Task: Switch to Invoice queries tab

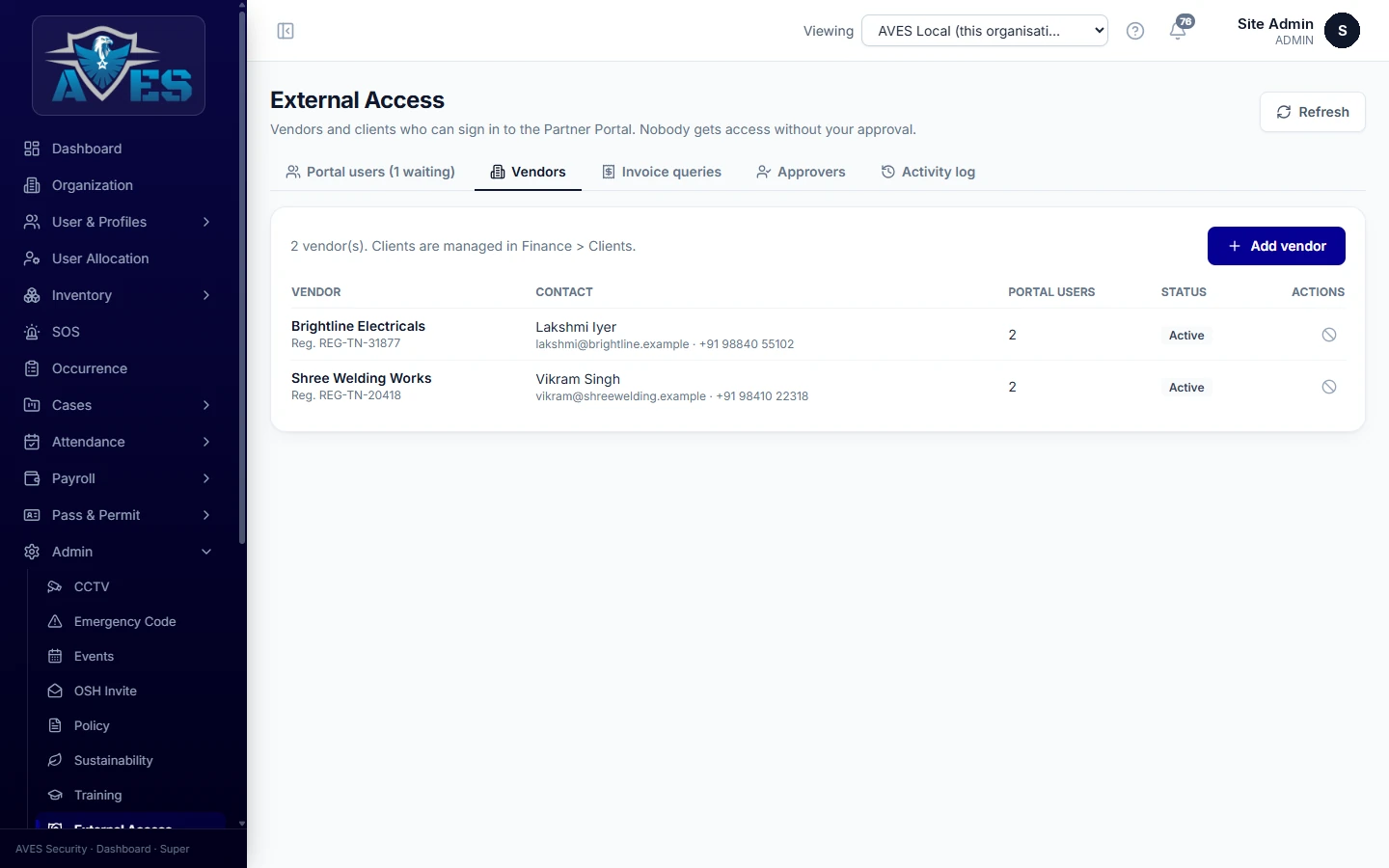Action: [x=662, y=172]
